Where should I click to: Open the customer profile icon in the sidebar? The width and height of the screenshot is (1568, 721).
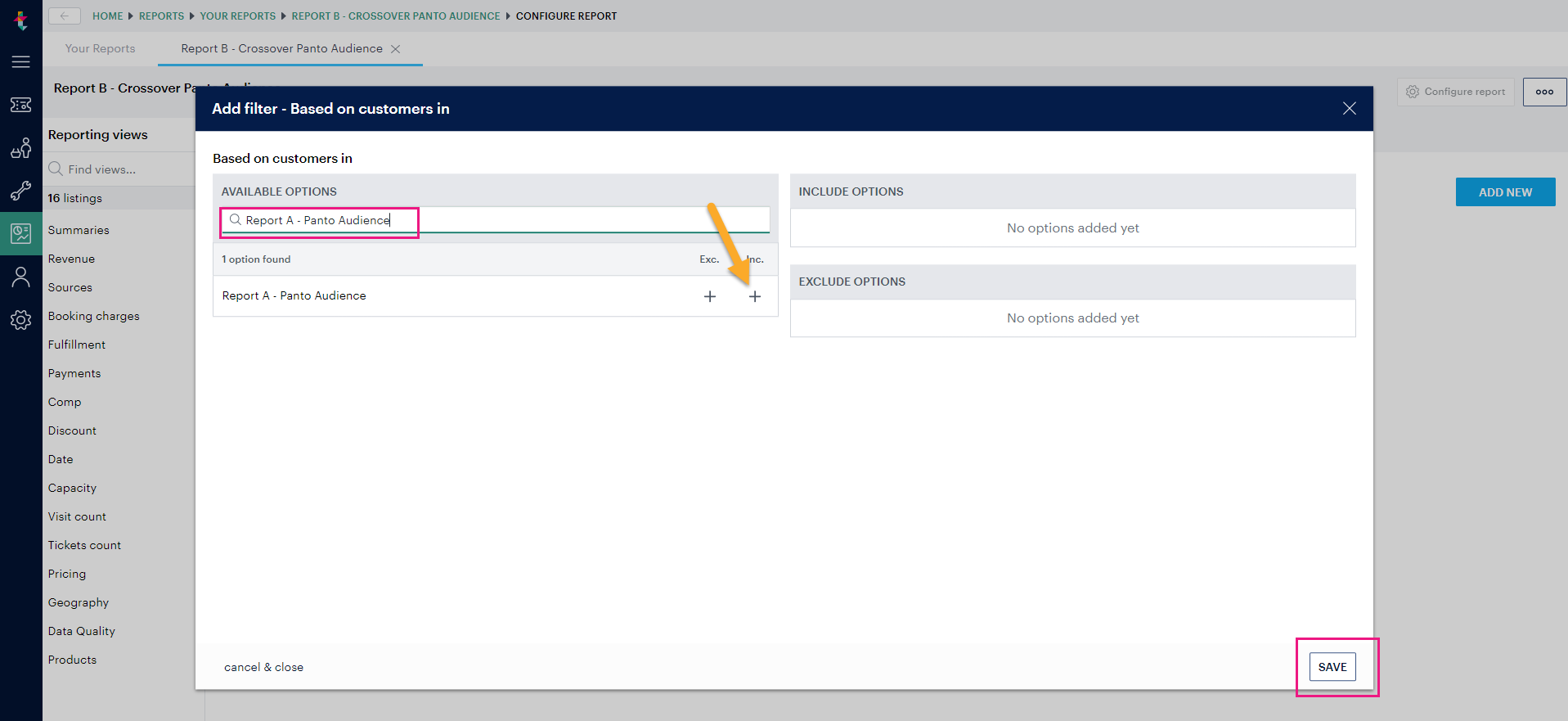(21, 277)
